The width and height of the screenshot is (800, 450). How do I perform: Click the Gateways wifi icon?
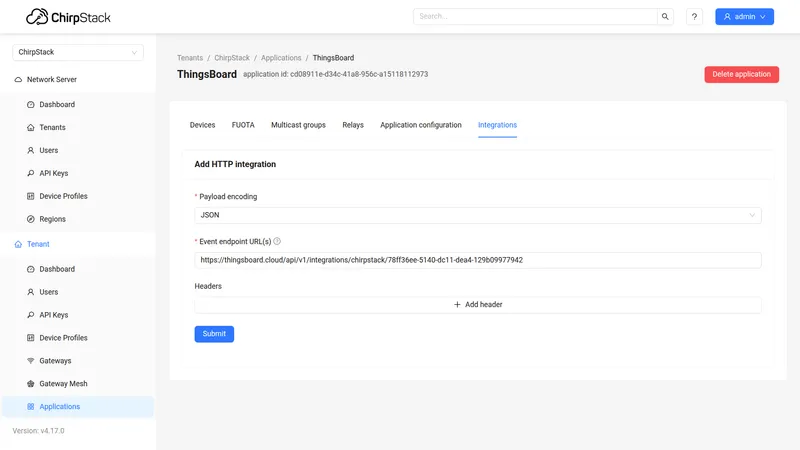[31, 361]
